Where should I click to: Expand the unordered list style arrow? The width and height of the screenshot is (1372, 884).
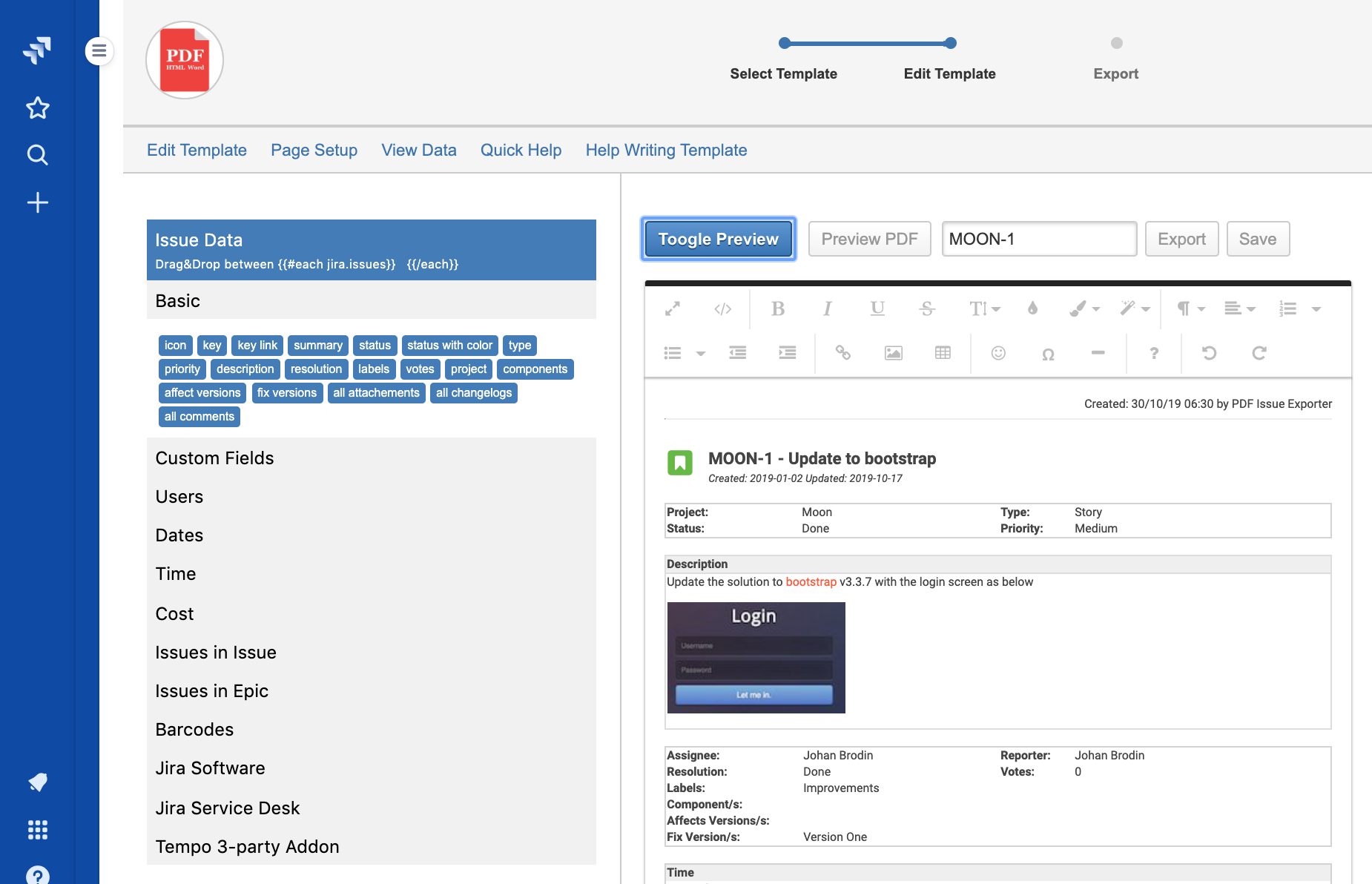click(x=701, y=354)
